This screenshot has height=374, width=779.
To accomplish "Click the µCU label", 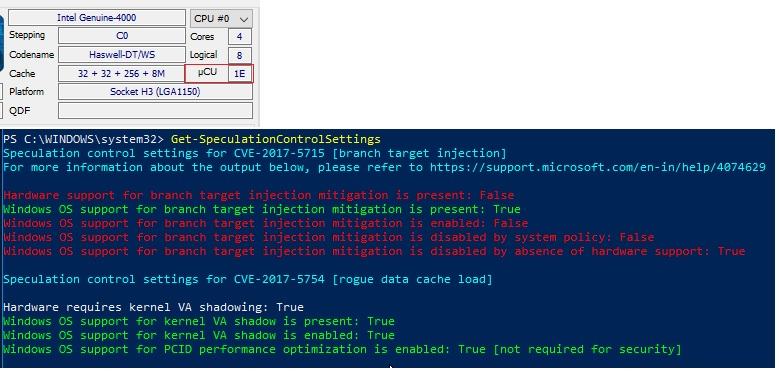I will point(207,72).
